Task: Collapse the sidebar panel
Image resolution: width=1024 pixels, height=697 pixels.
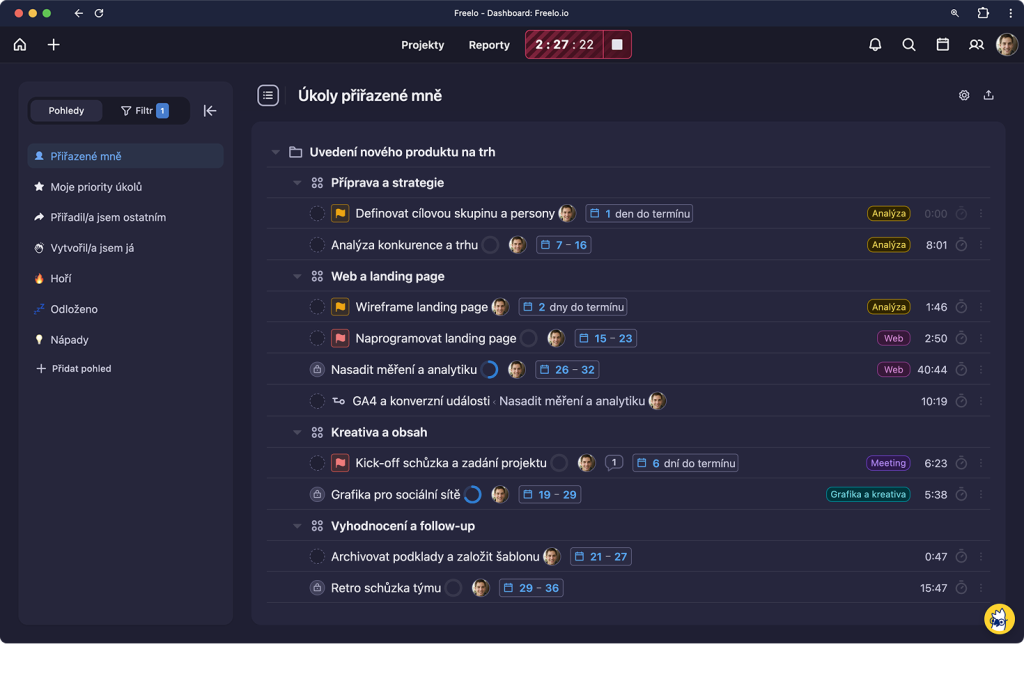Action: (x=210, y=110)
